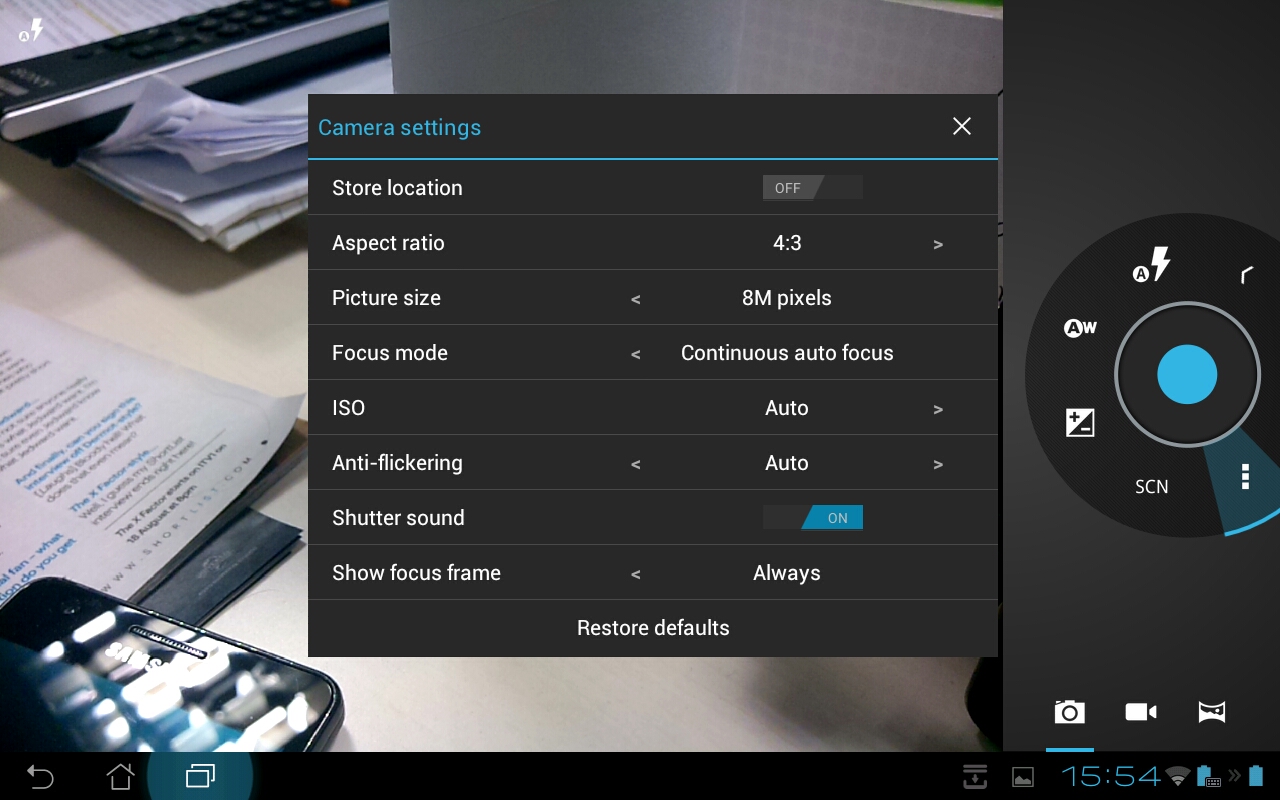Advance ISO with the right arrow
1280x800 pixels.
938,409
